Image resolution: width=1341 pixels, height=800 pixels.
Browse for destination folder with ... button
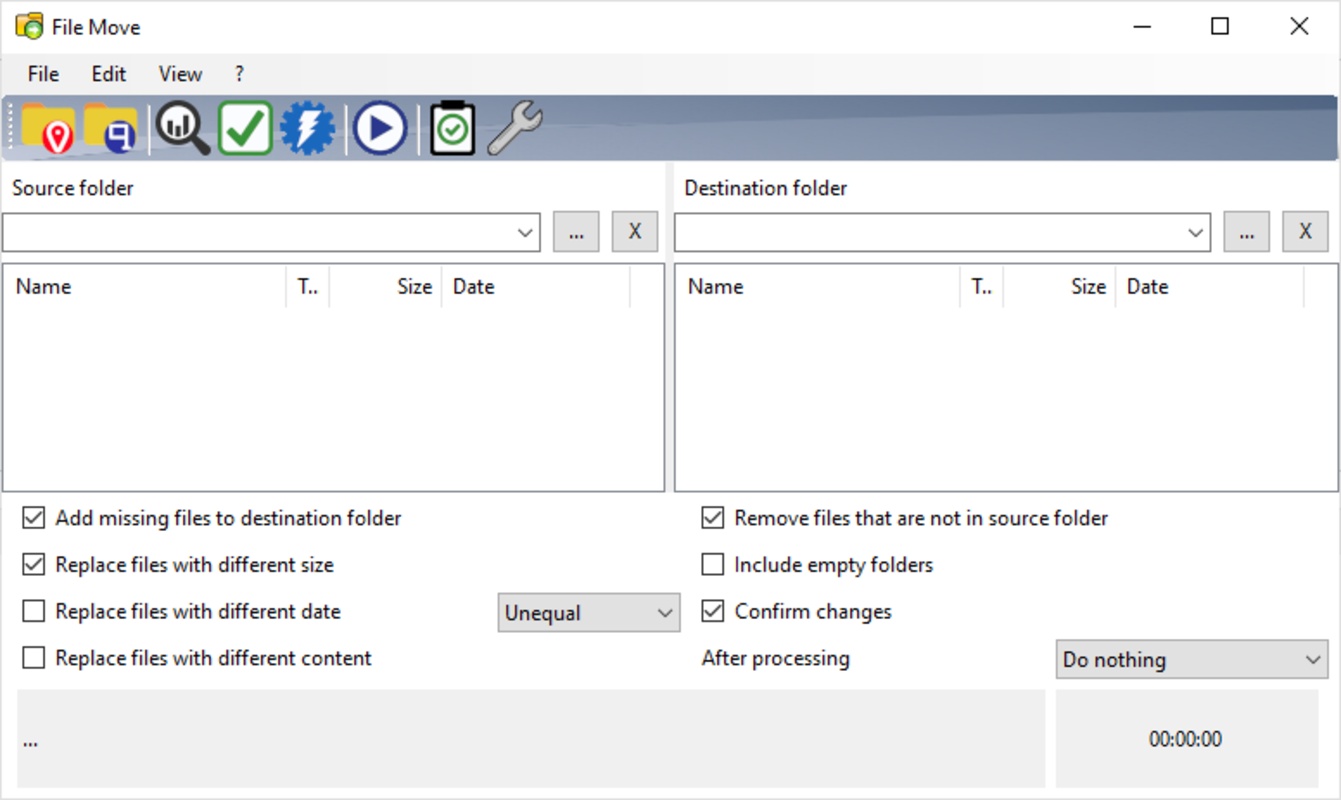tap(1246, 232)
